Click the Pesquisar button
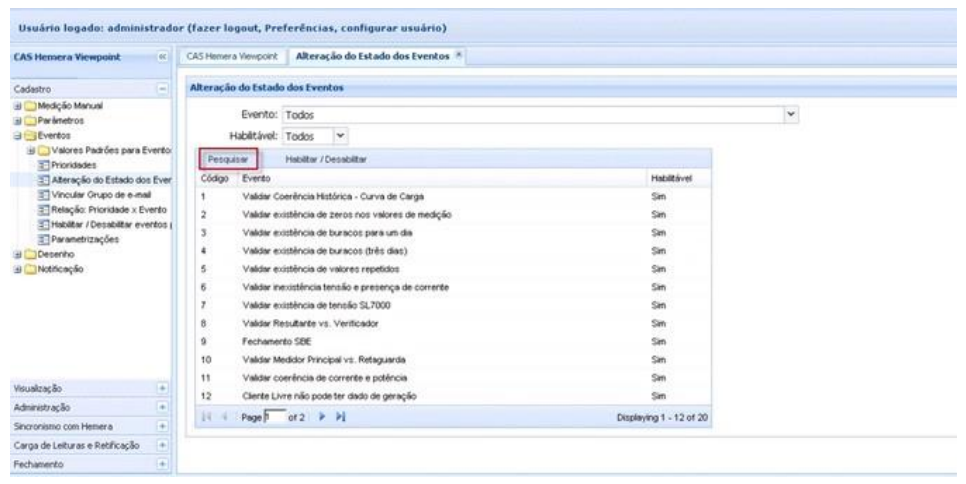This screenshot has width=966, height=484. coord(227,158)
